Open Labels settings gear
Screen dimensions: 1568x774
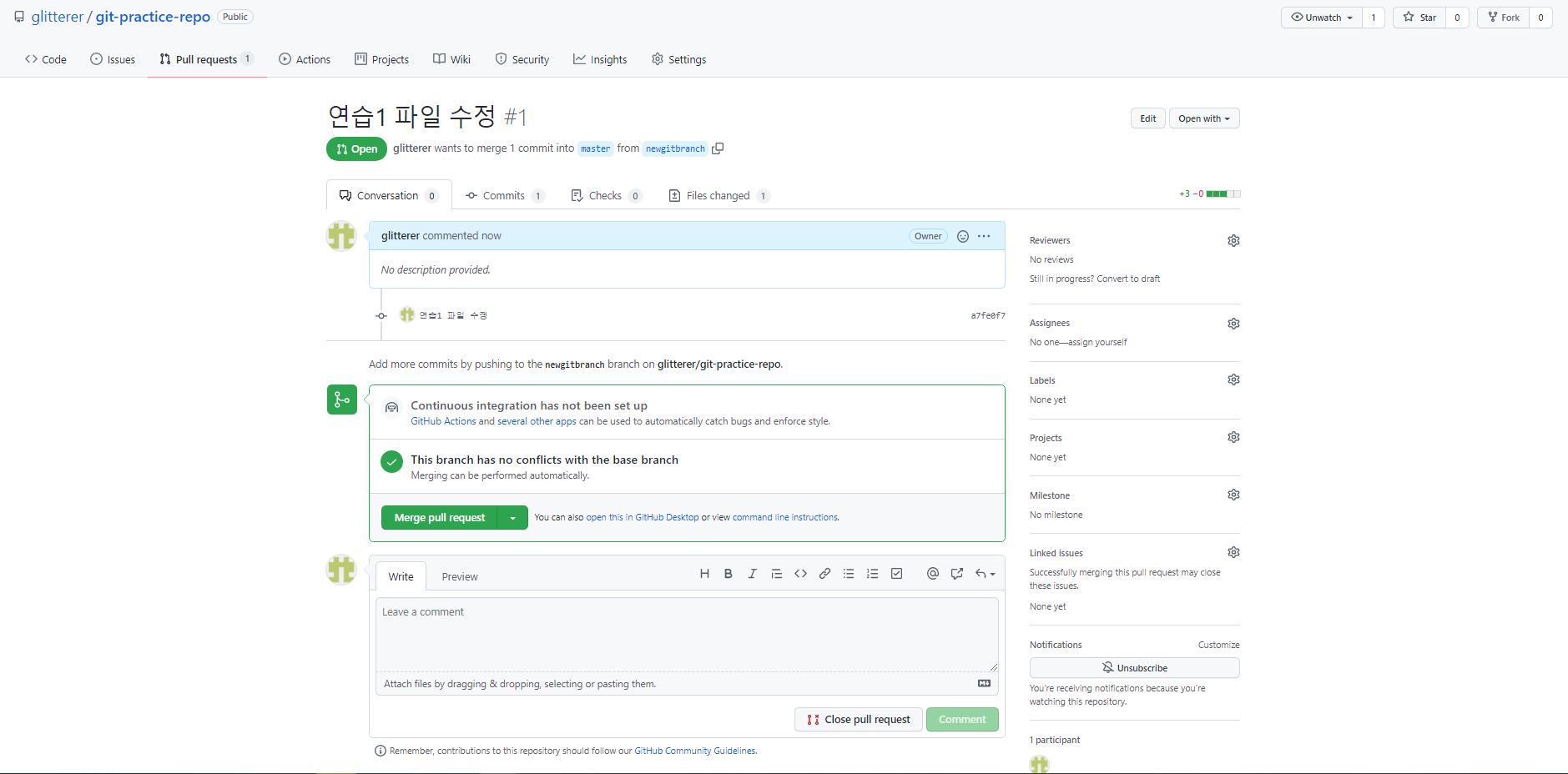[1233, 380]
